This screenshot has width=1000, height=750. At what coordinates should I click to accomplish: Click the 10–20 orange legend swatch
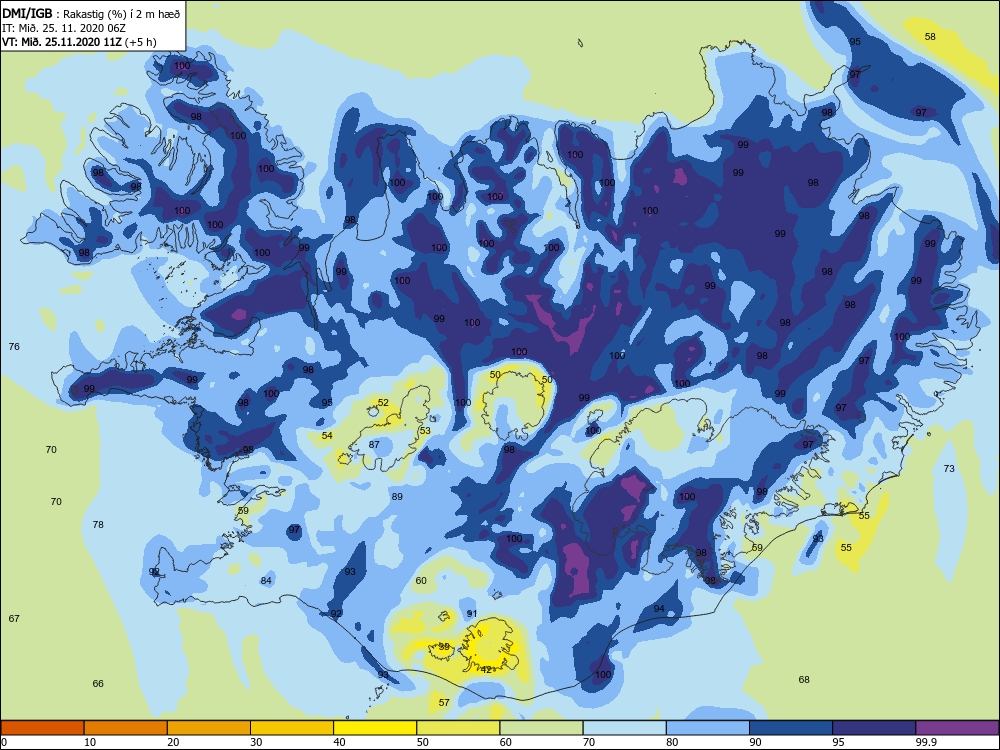[x=126, y=728]
